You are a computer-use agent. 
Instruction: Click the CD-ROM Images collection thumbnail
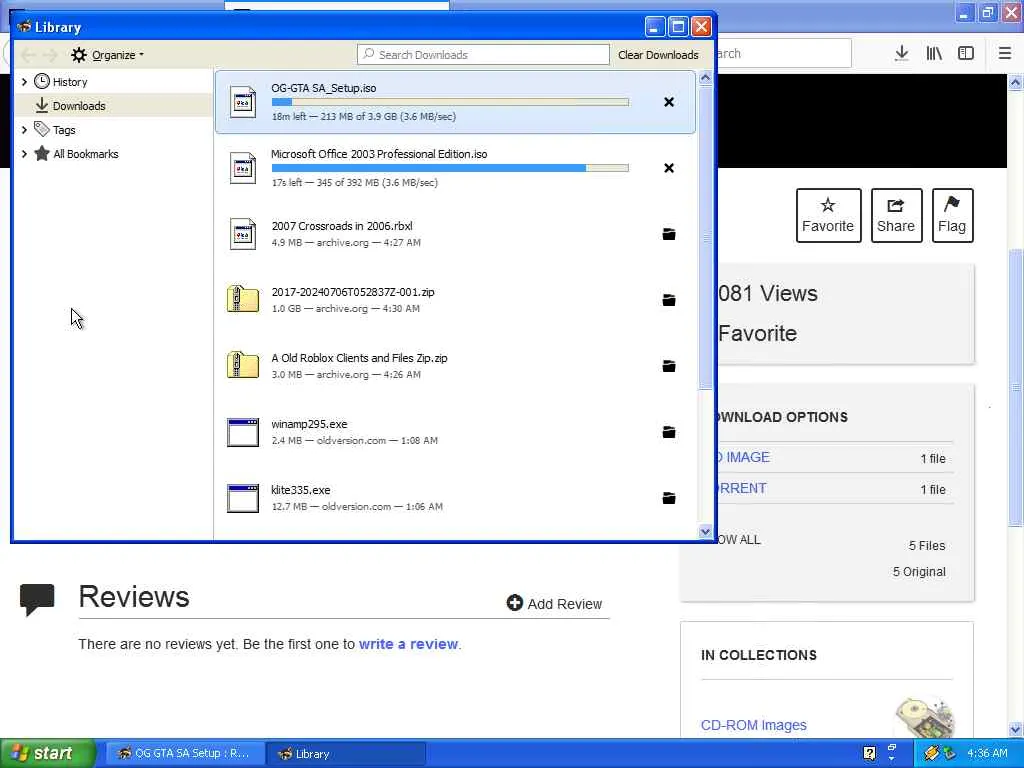925,718
